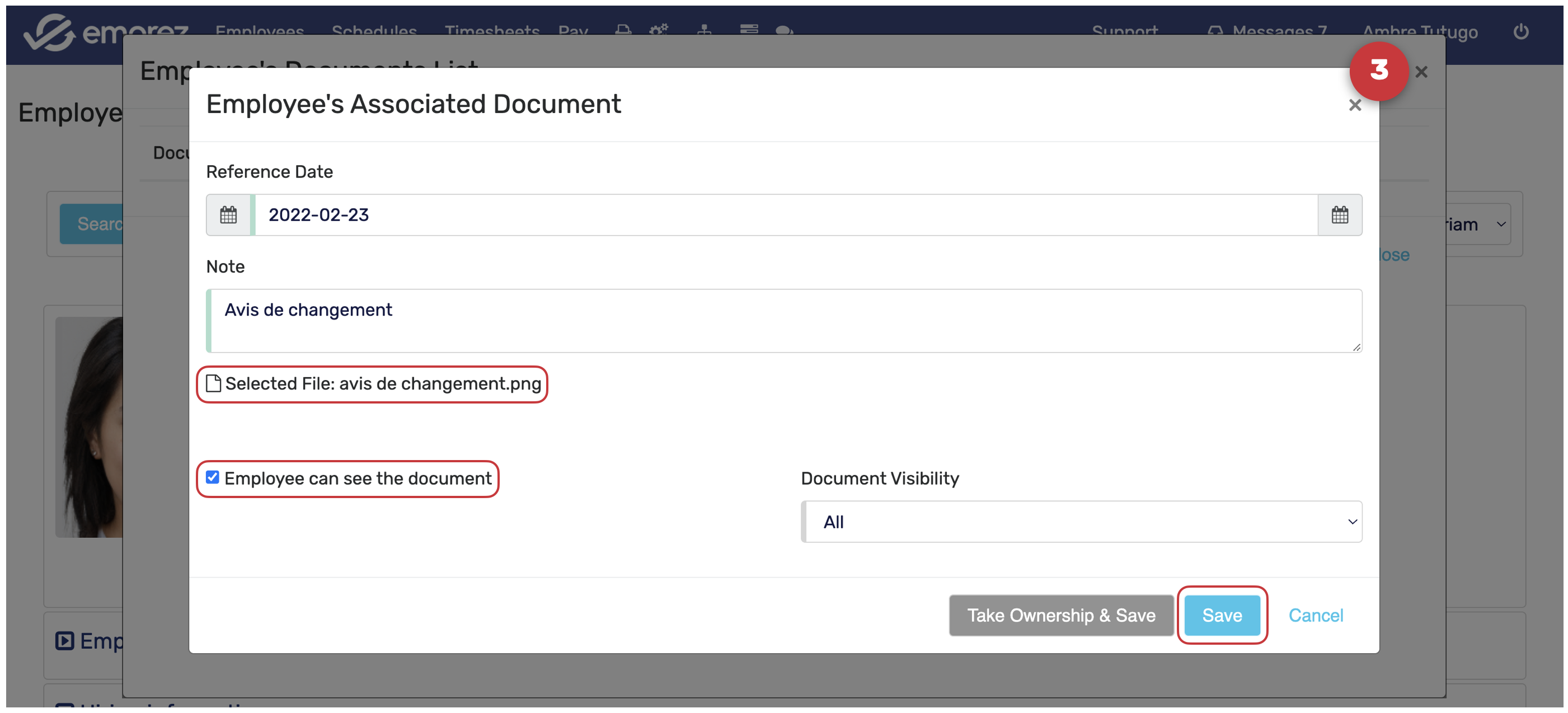Image resolution: width=1568 pixels, height=713 pixels.
Task: Click the Cancel link
Action: (1316, 615)
